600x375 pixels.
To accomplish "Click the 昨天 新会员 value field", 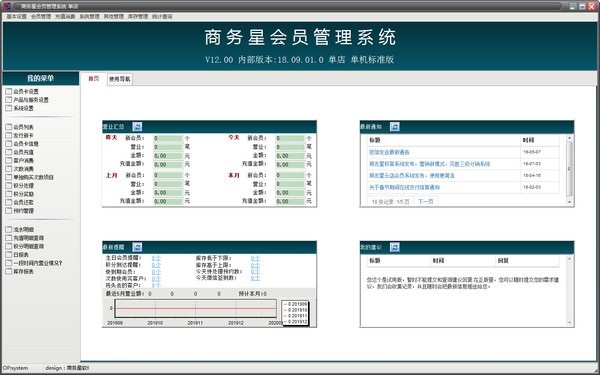I will (x=168, y=138).
